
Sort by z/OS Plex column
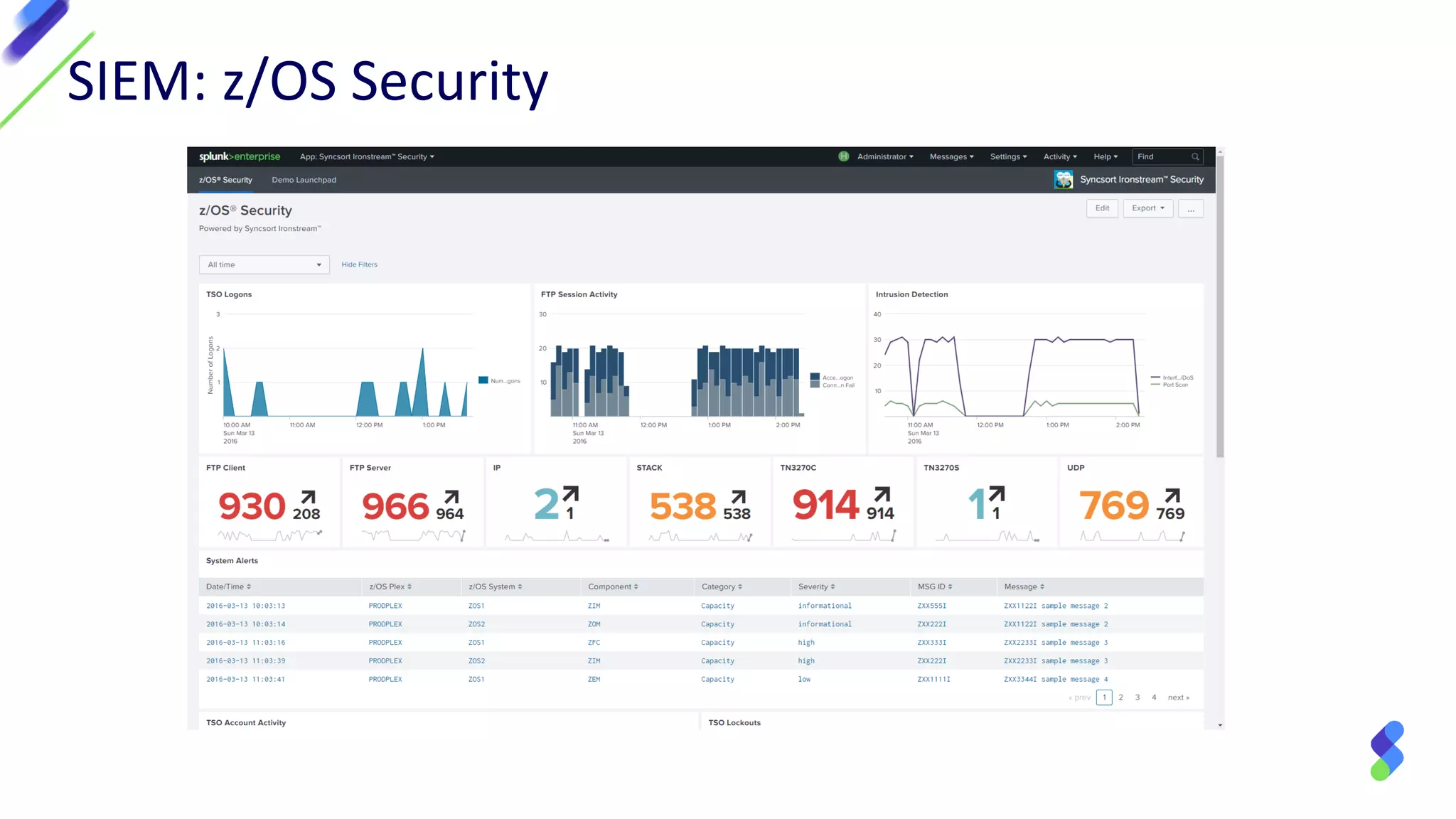click(390, 587)
